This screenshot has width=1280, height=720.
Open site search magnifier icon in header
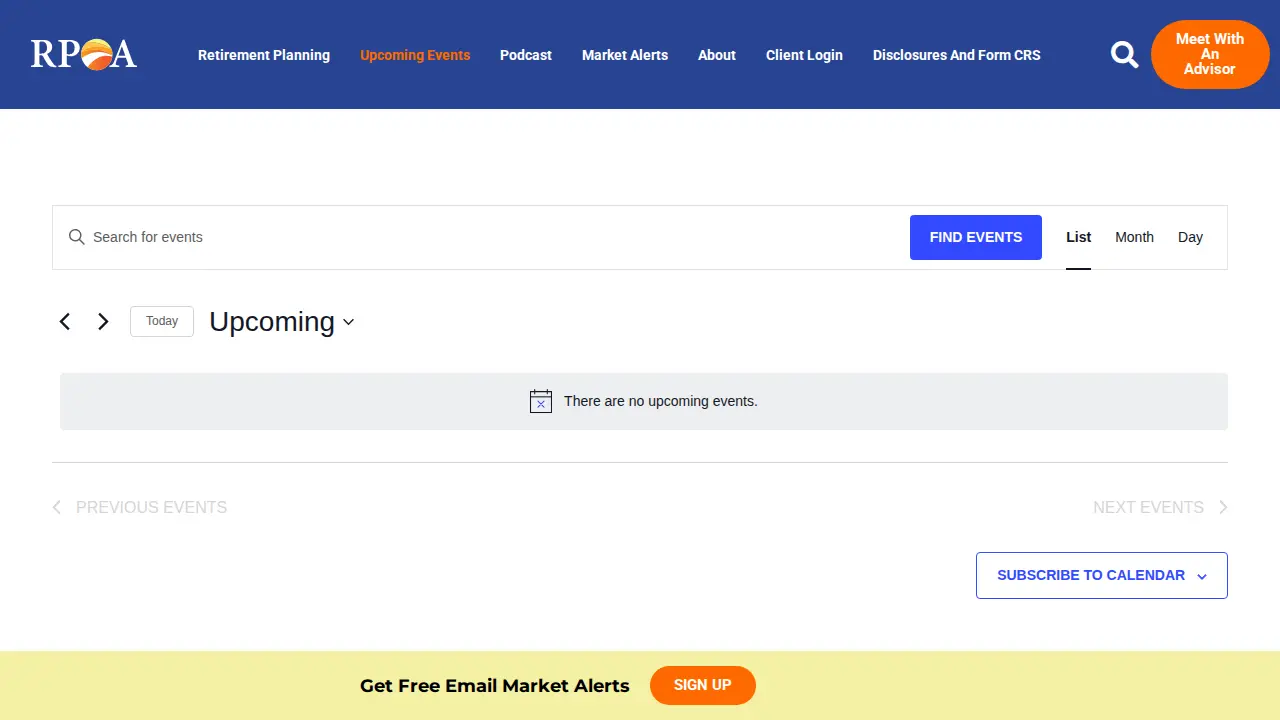(1124, 54)
